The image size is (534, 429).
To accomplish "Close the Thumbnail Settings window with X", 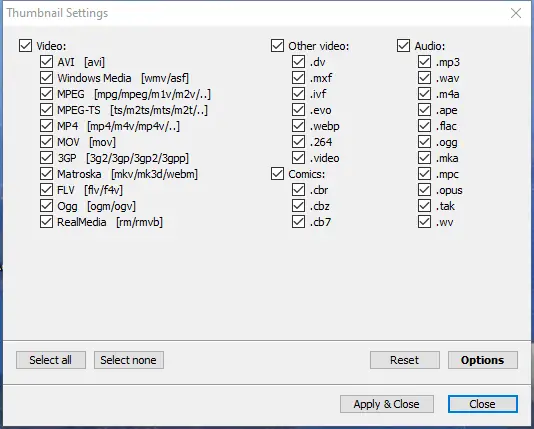I will (516, 13).
